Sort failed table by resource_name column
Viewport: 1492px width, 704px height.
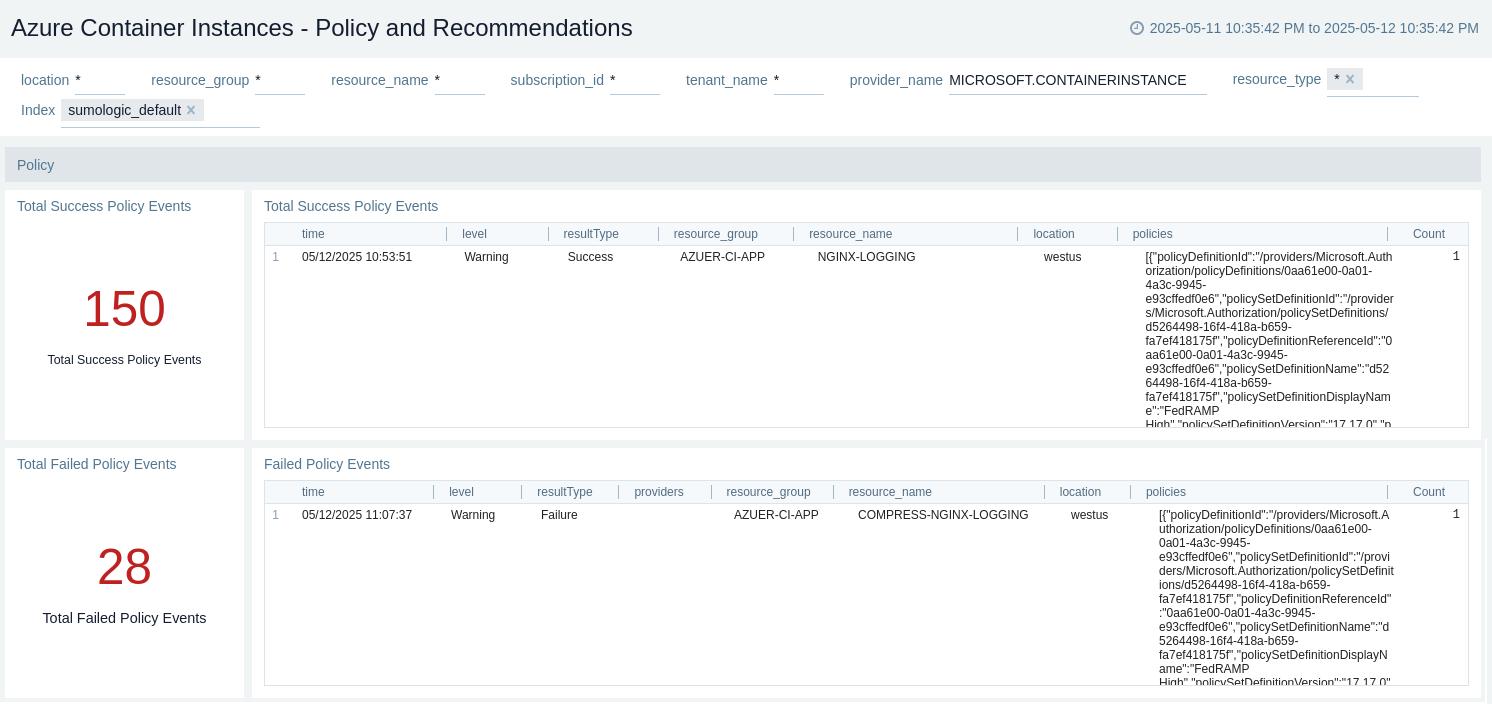coord(890,492)
